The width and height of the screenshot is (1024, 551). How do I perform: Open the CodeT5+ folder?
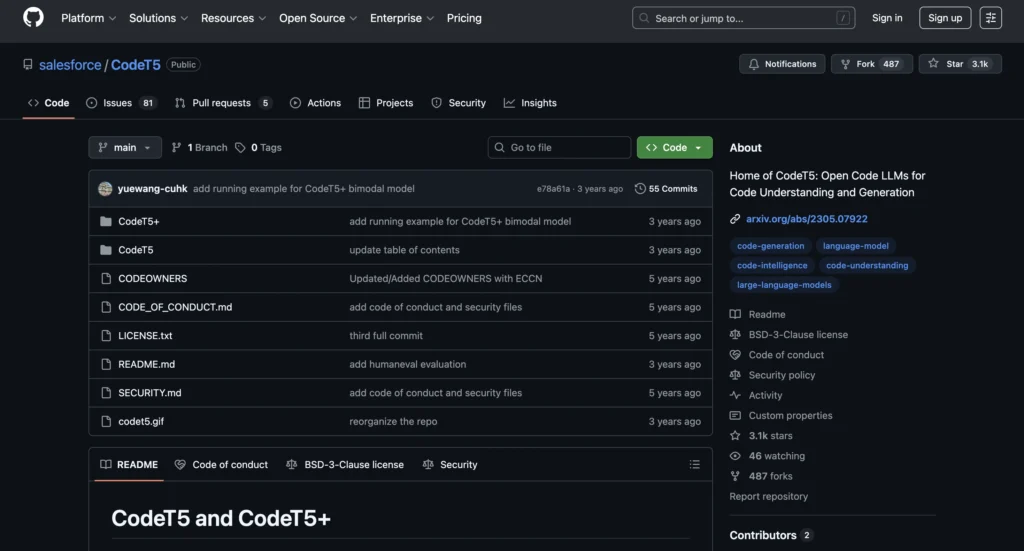(x=138, y=221)
